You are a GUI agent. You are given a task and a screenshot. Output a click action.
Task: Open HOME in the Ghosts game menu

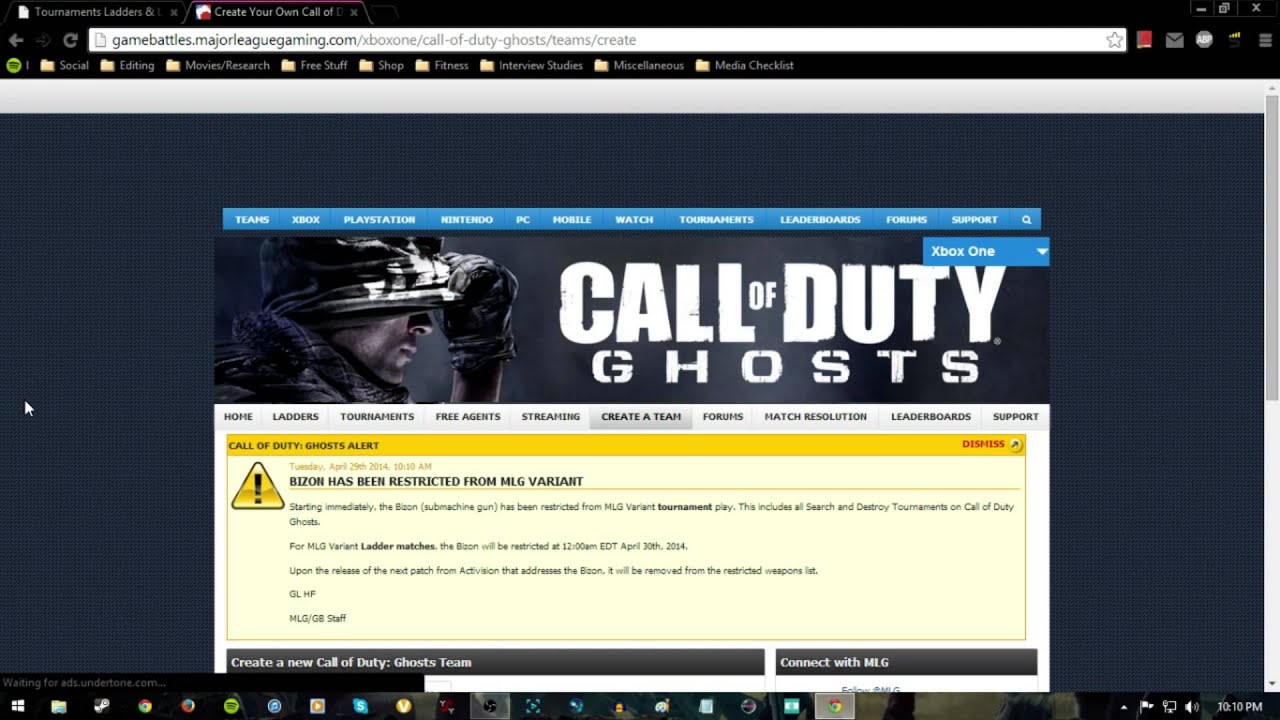pyautogui.click(x=238, y=416)
